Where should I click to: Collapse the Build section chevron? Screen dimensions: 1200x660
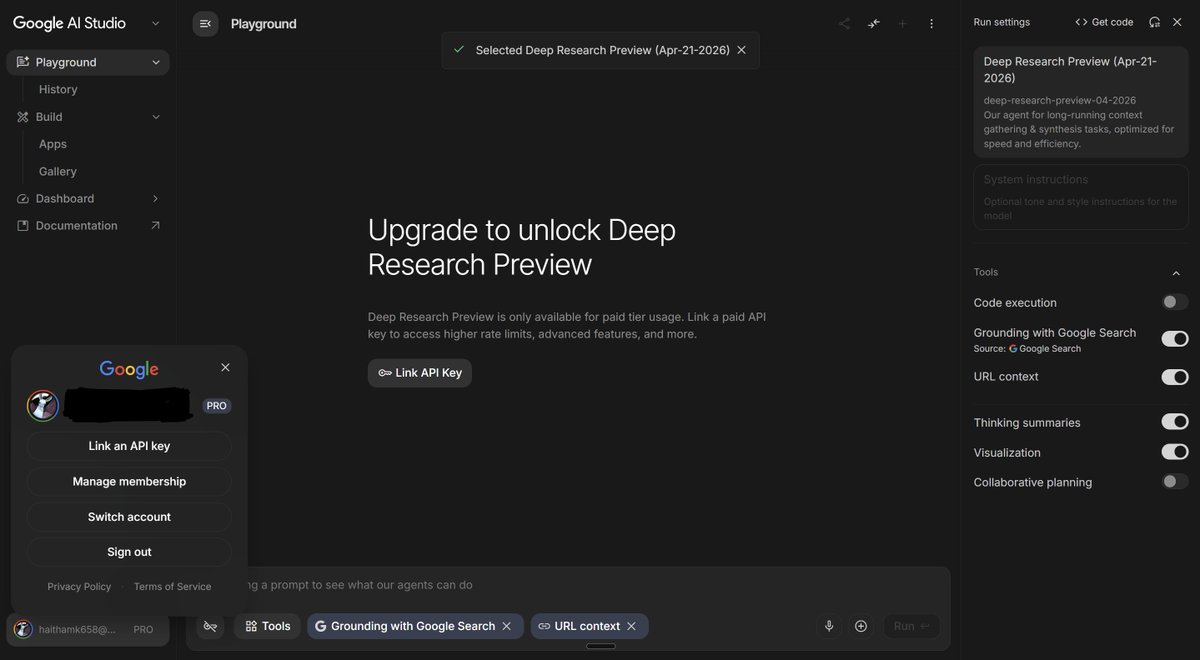(156, 117)
